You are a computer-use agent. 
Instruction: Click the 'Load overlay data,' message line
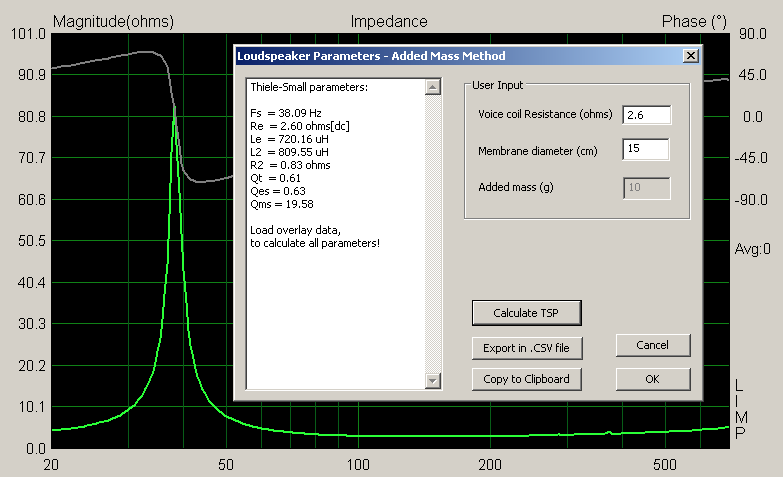(x=295, y=230)
